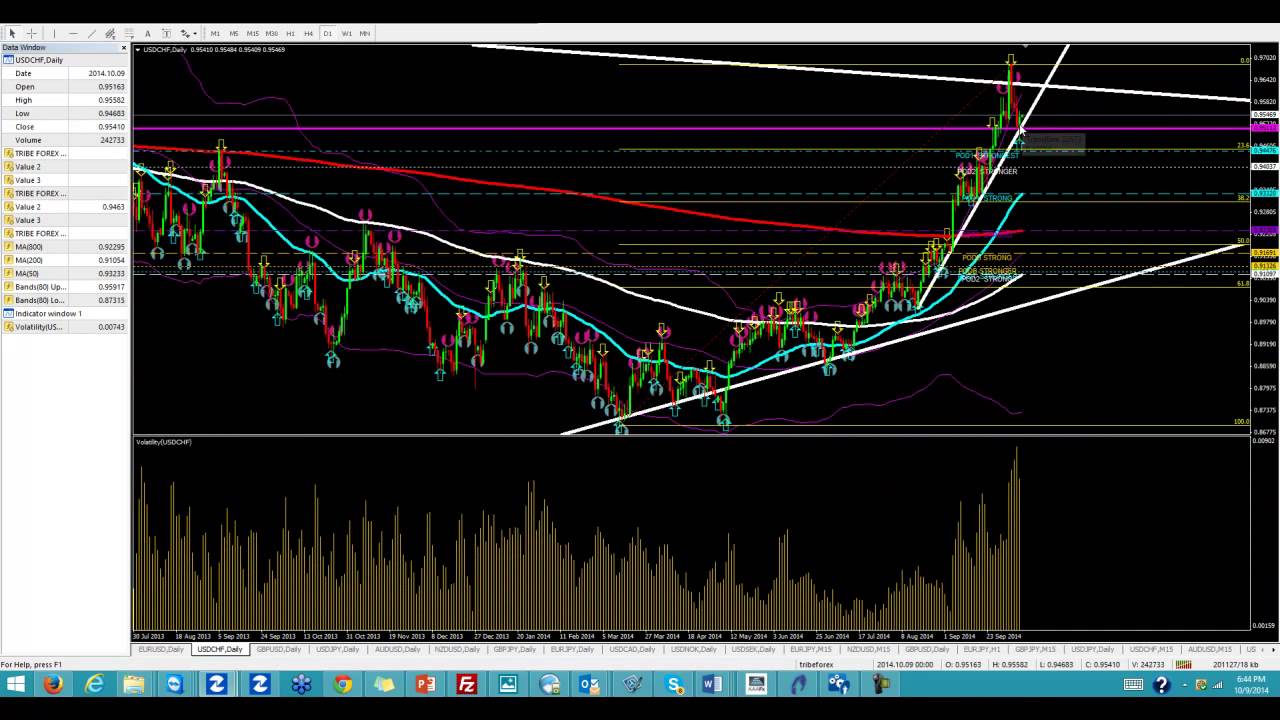Open FileZilla from taskbar
This screenshot has height=720, width=1280.
tap(467, 685)
